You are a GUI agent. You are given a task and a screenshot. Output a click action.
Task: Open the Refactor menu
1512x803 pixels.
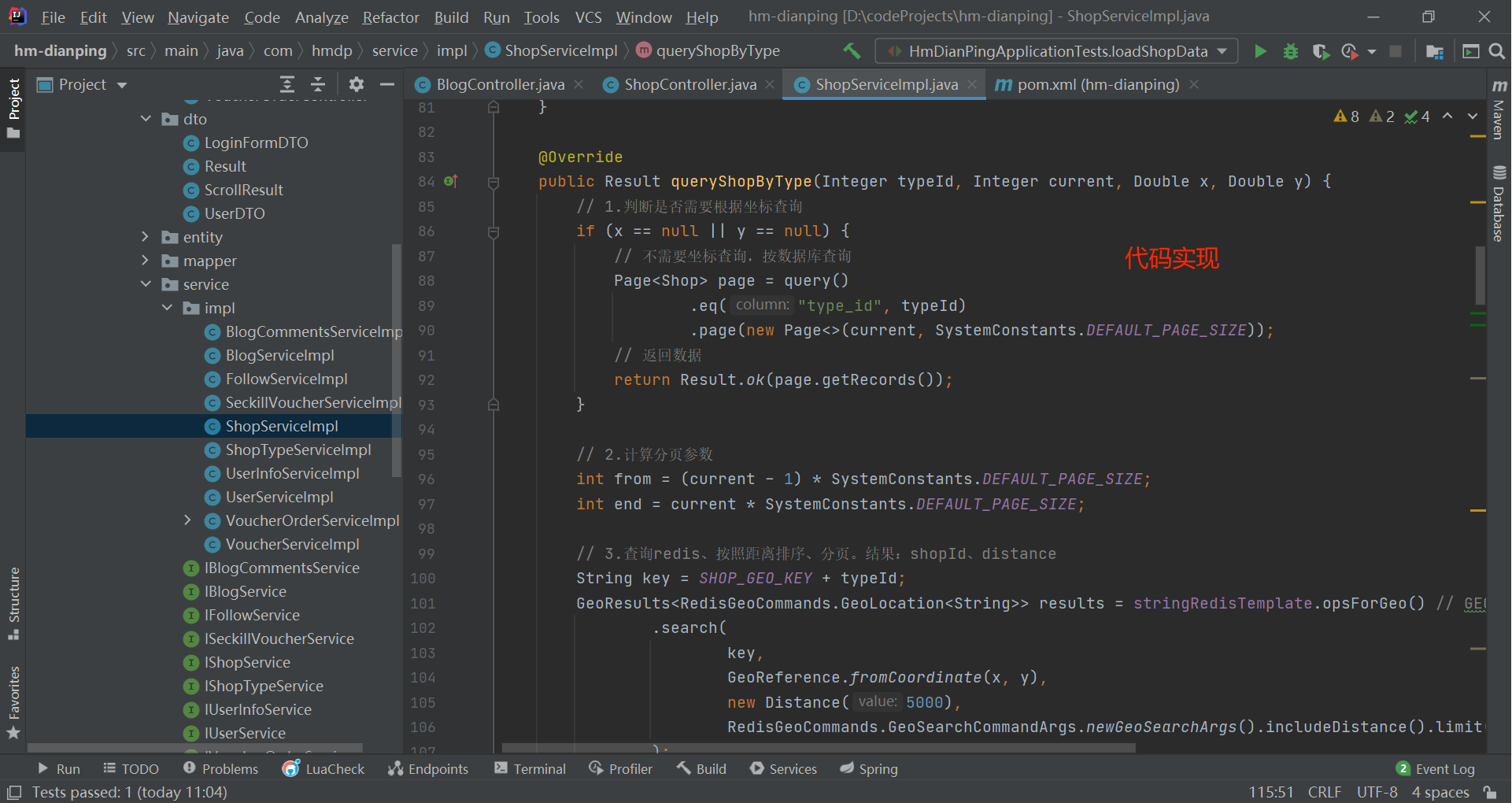point(390,17)
